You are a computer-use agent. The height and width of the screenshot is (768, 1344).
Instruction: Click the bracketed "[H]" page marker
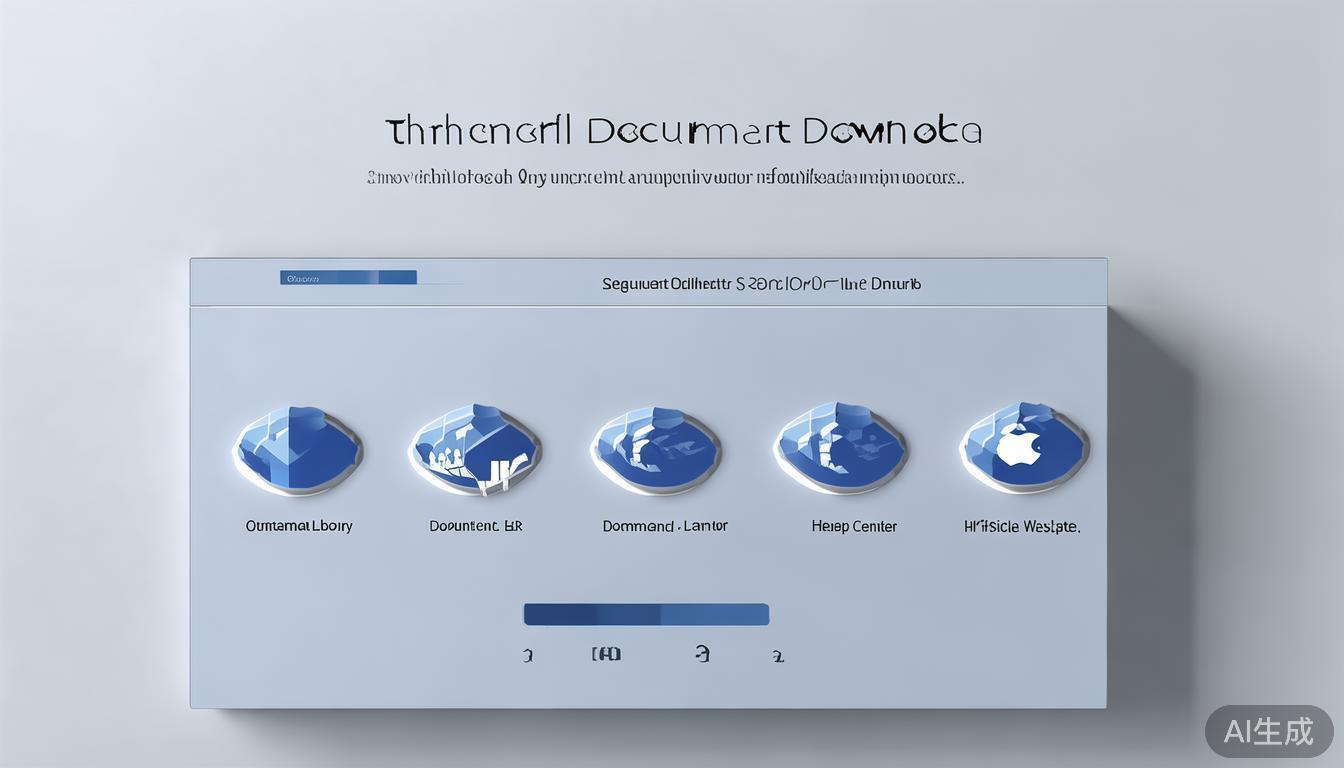pyautogui.click(x=606, y=654)
